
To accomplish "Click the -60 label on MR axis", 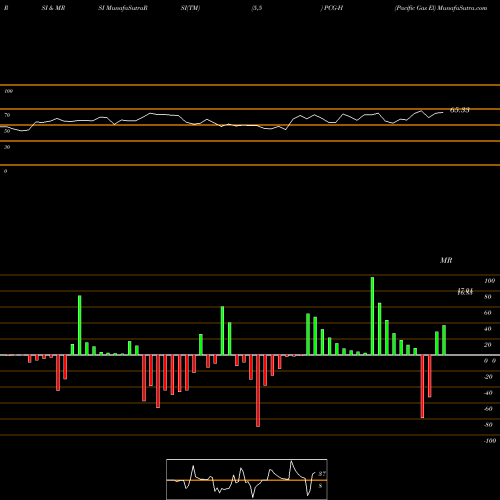I will [488, 409].
